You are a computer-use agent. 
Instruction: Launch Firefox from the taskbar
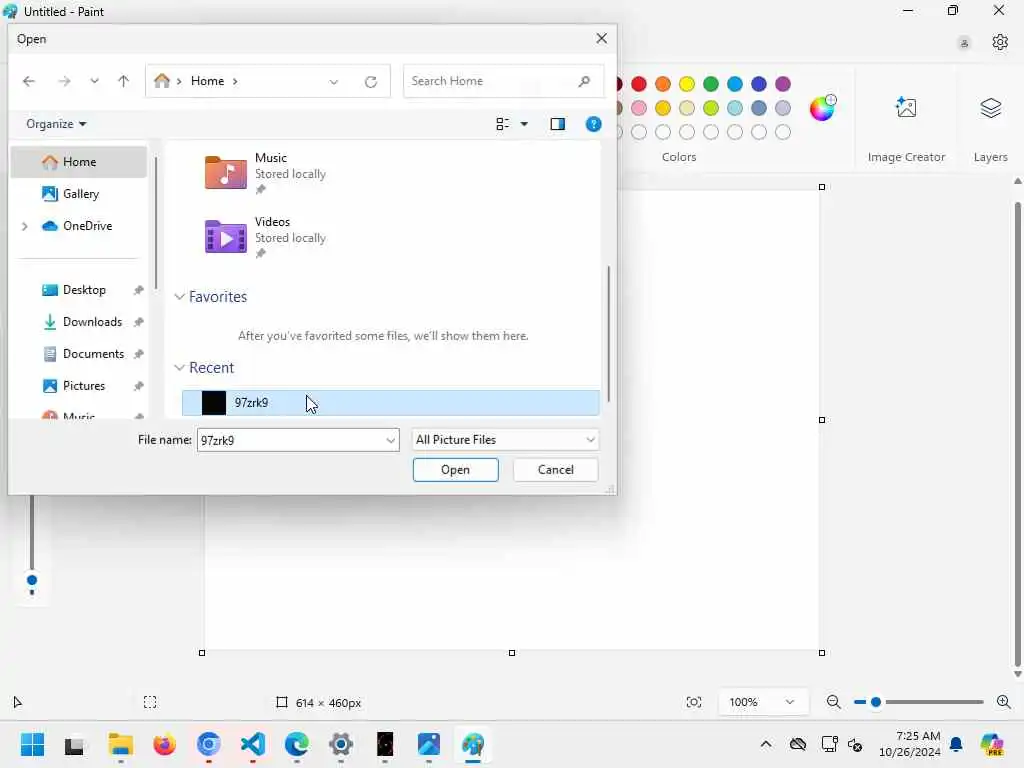(165, 744)
